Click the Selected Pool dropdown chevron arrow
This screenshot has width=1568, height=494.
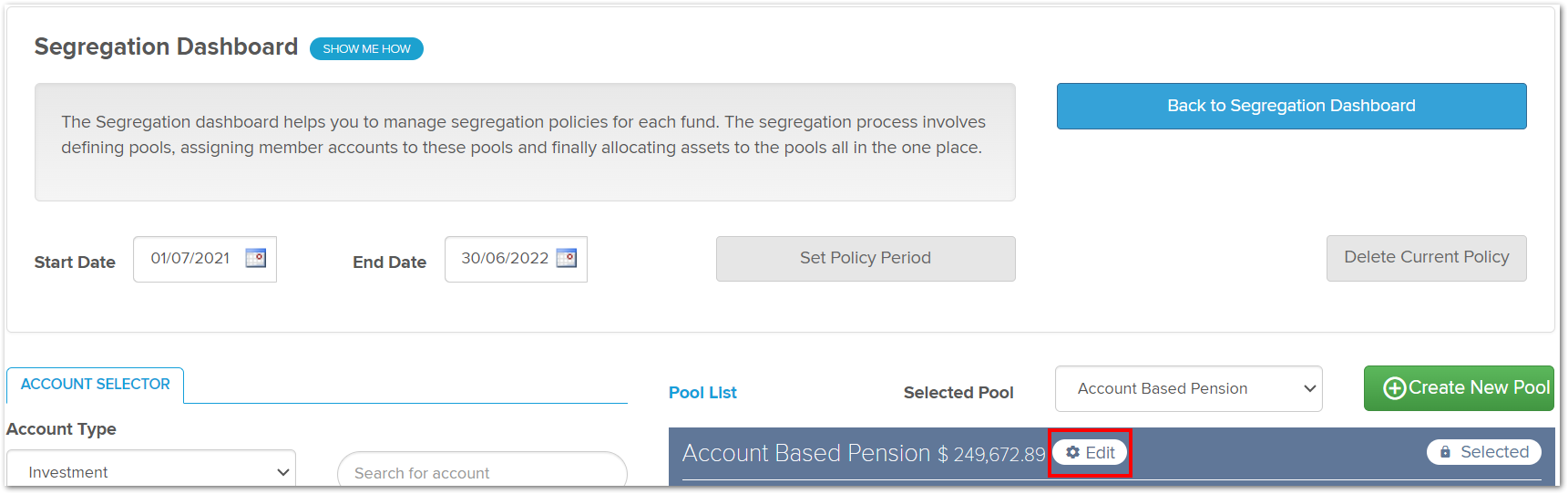1309,388
